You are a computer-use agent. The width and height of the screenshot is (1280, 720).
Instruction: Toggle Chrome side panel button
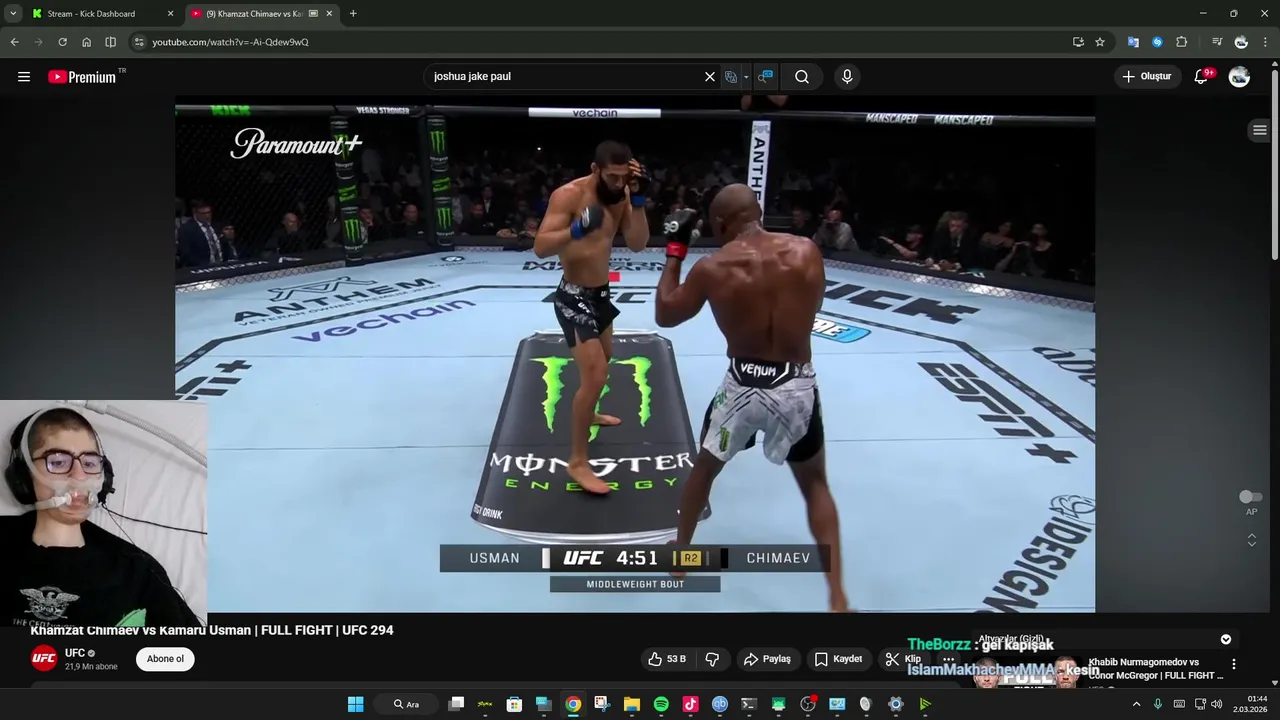click(110, 42)
